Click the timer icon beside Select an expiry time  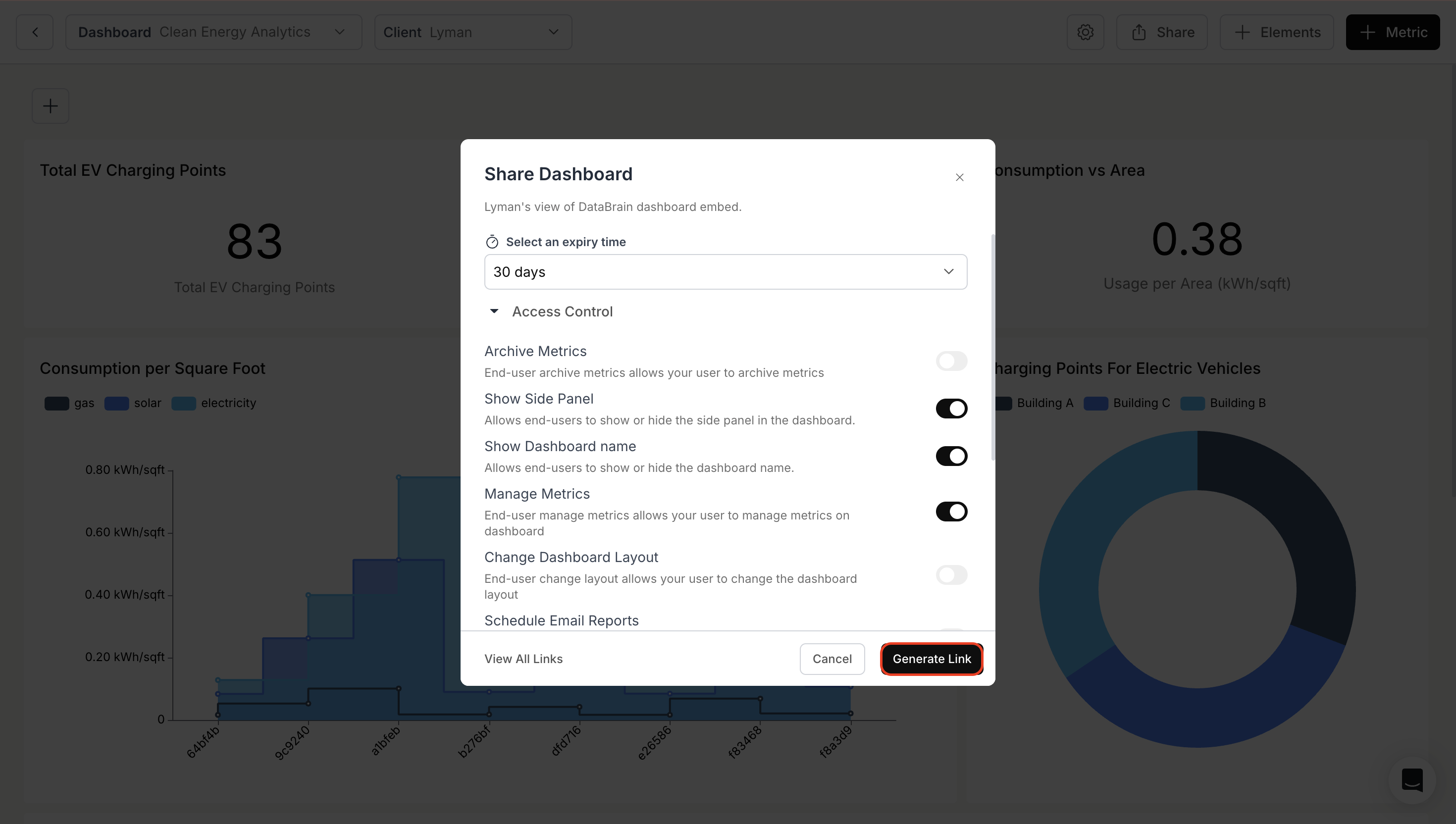[x=492, y=241]
